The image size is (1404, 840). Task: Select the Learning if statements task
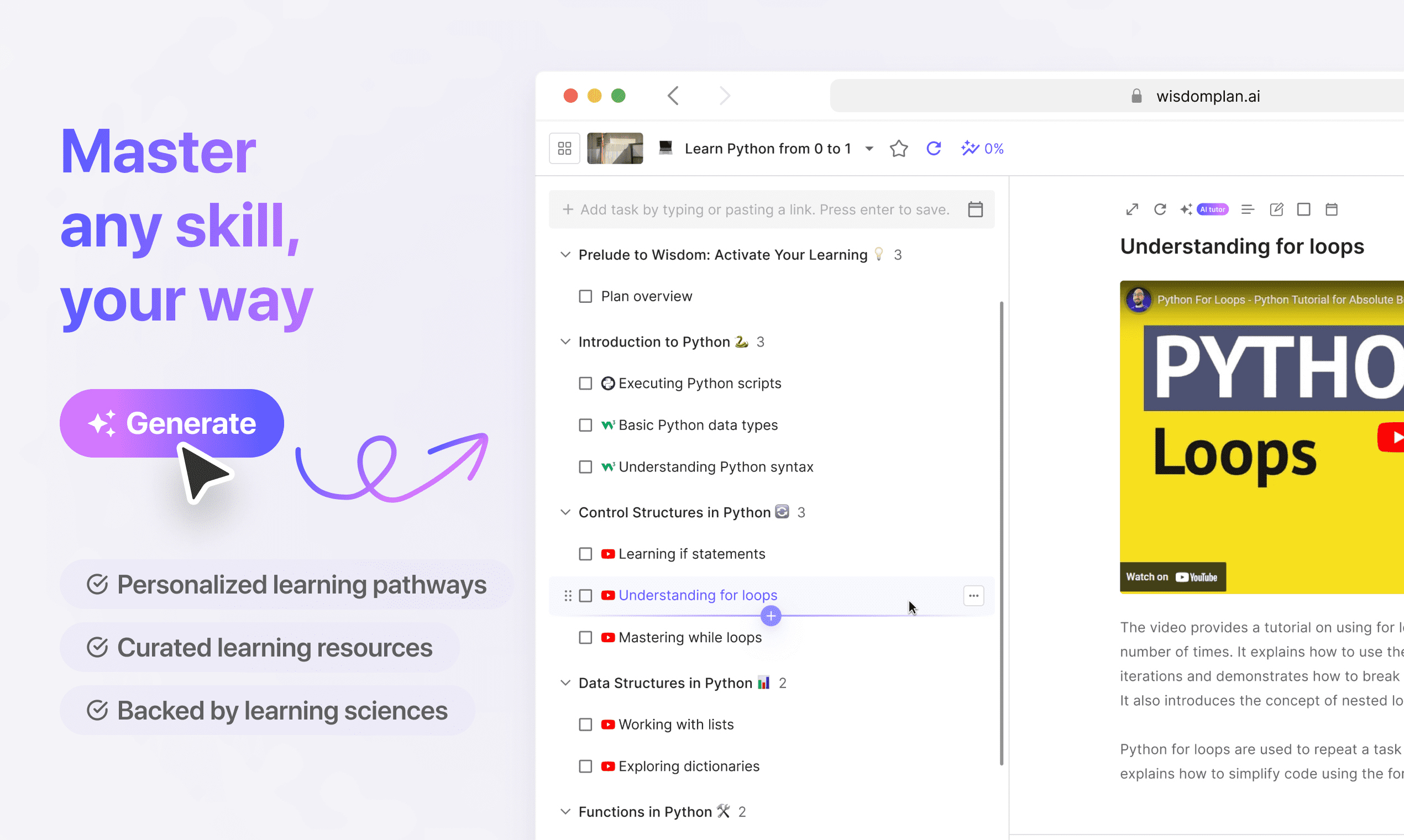point(691,554)
